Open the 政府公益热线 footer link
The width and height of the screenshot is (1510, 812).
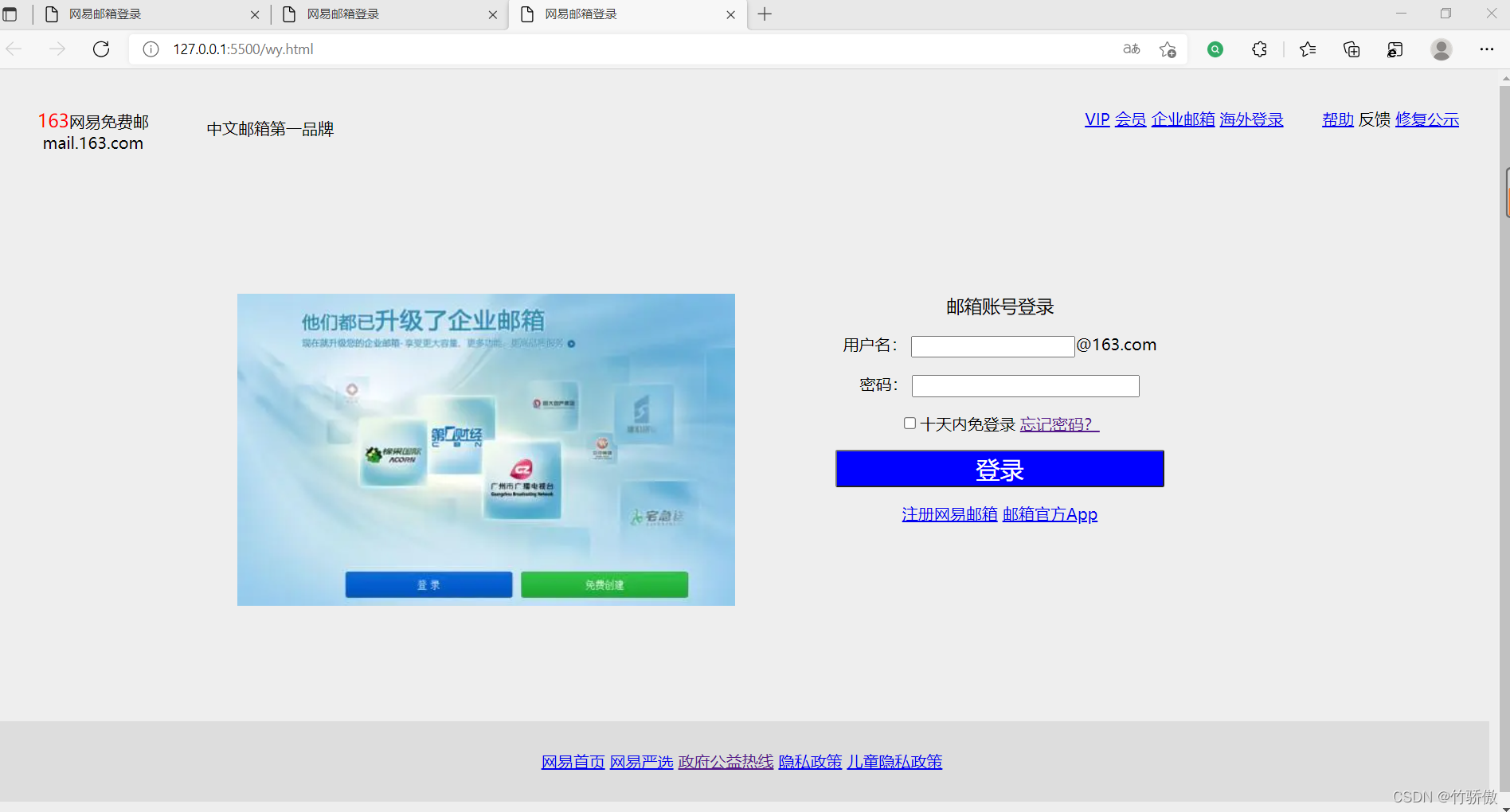[726, 762]
